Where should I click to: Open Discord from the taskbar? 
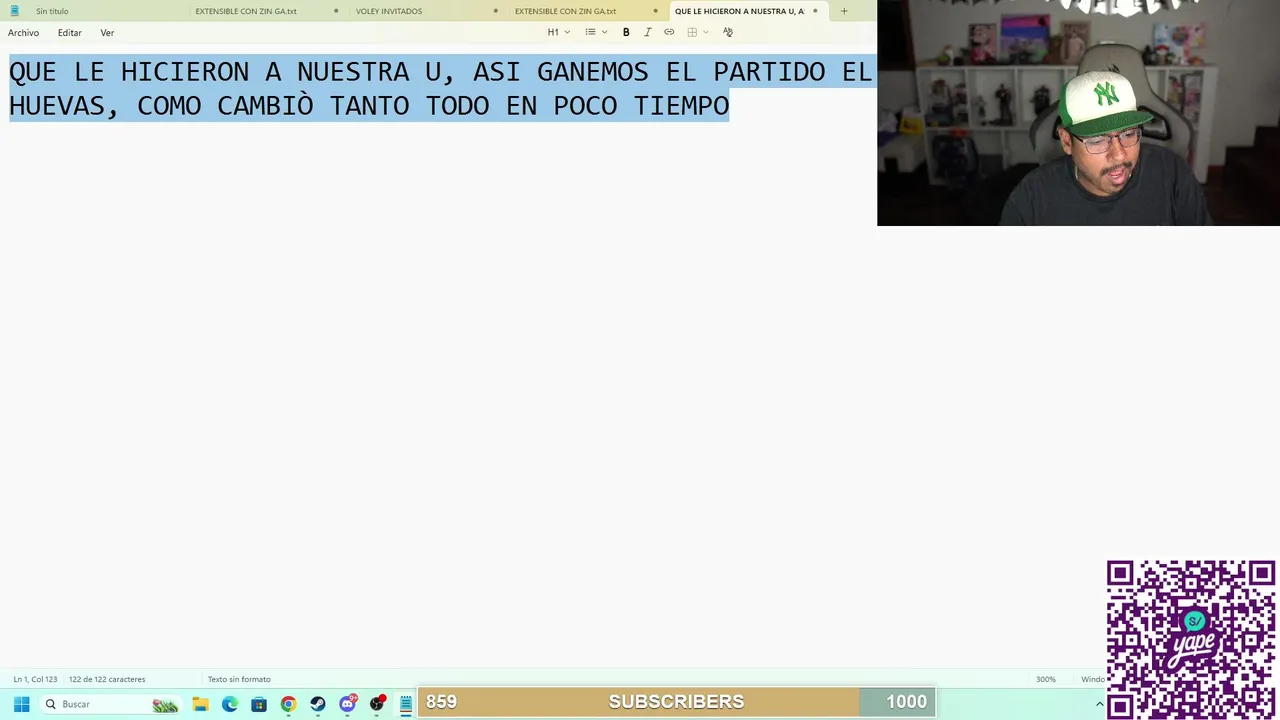pyautogui.click(x=347, y=704)
